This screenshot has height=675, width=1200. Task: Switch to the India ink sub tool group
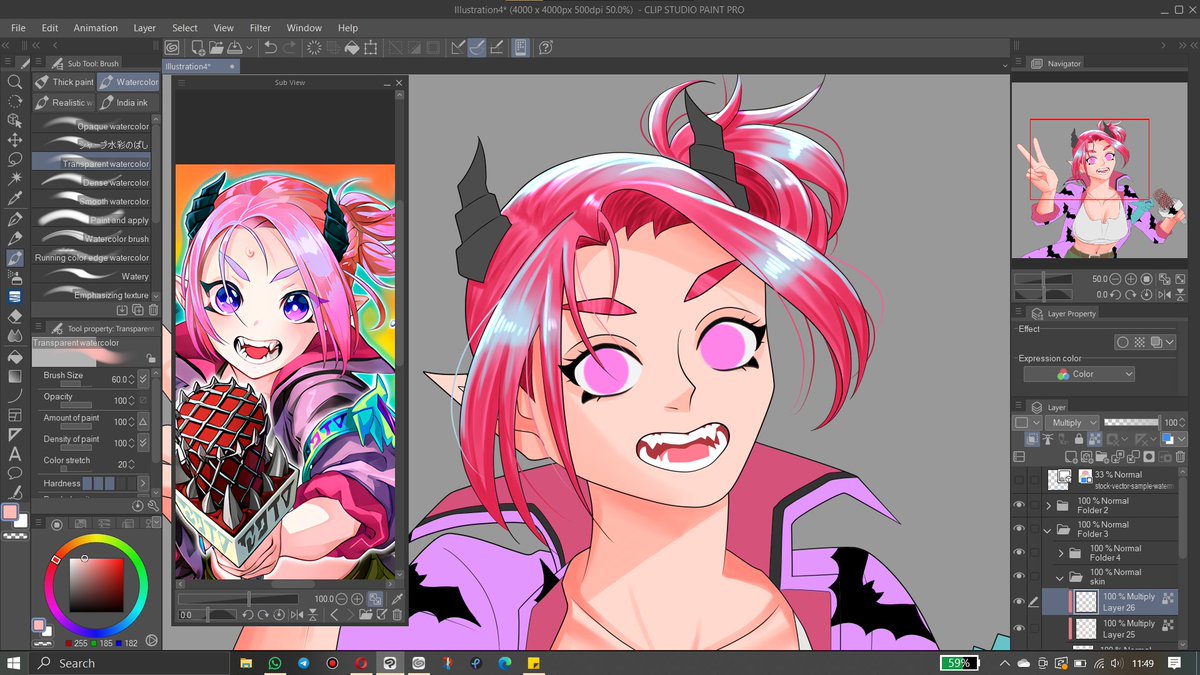coord(128,102)
